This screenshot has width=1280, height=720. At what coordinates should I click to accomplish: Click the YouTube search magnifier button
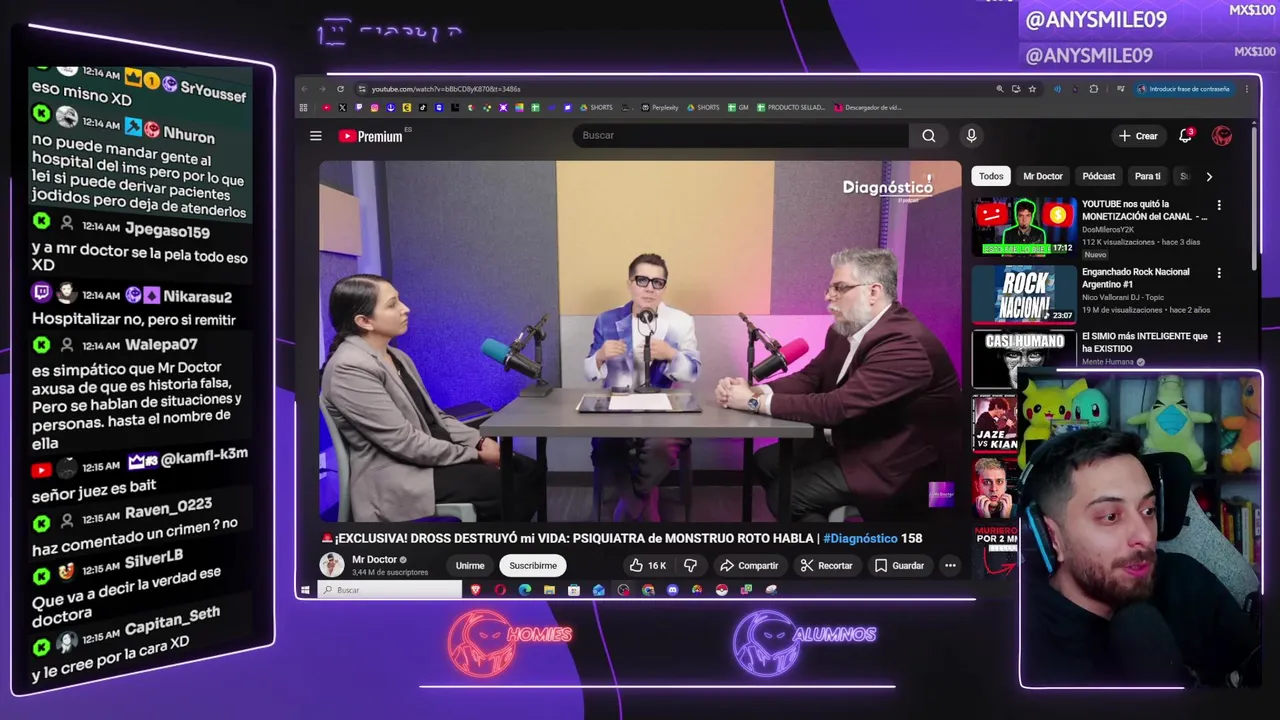point(929,136)
